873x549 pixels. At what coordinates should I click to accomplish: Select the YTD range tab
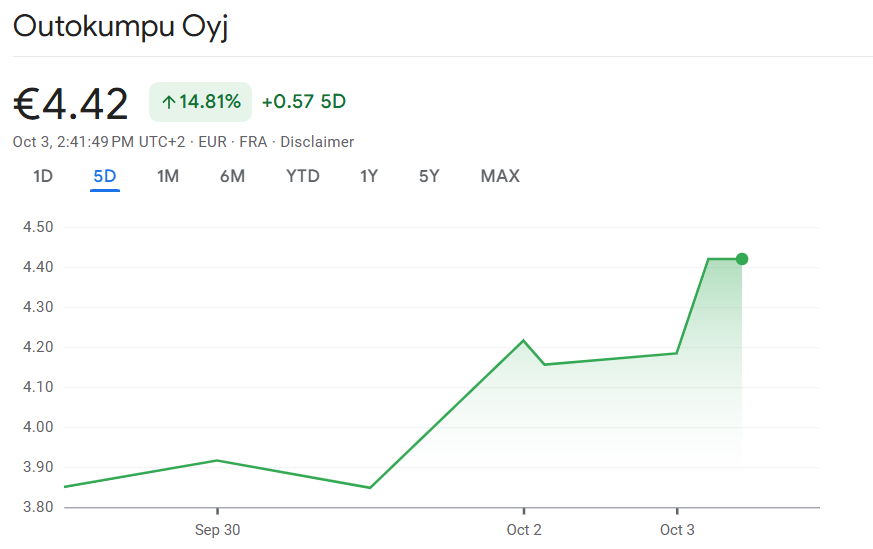pyautogui.click(x=302, y=176)
